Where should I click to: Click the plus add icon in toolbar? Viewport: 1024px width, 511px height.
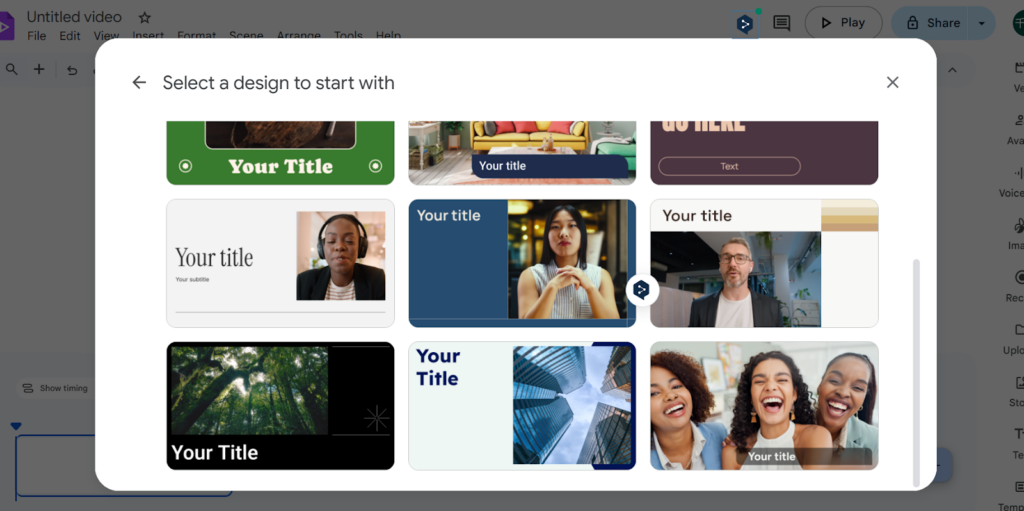pyautogui.click(x=39, y=69)
